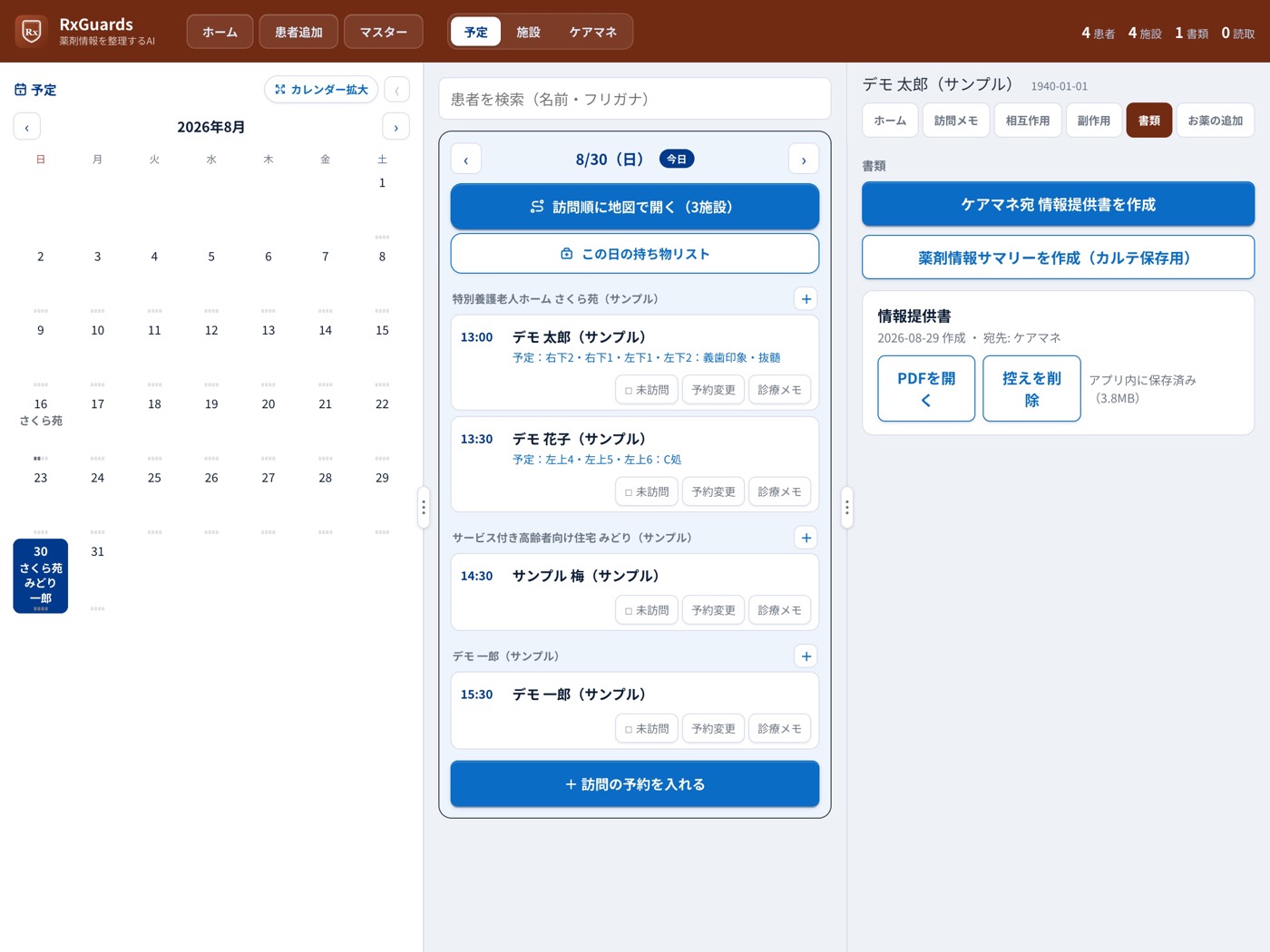Open 診療メモ for サンプル 梅
1270x952 pixels.
[x=780, y=610]
